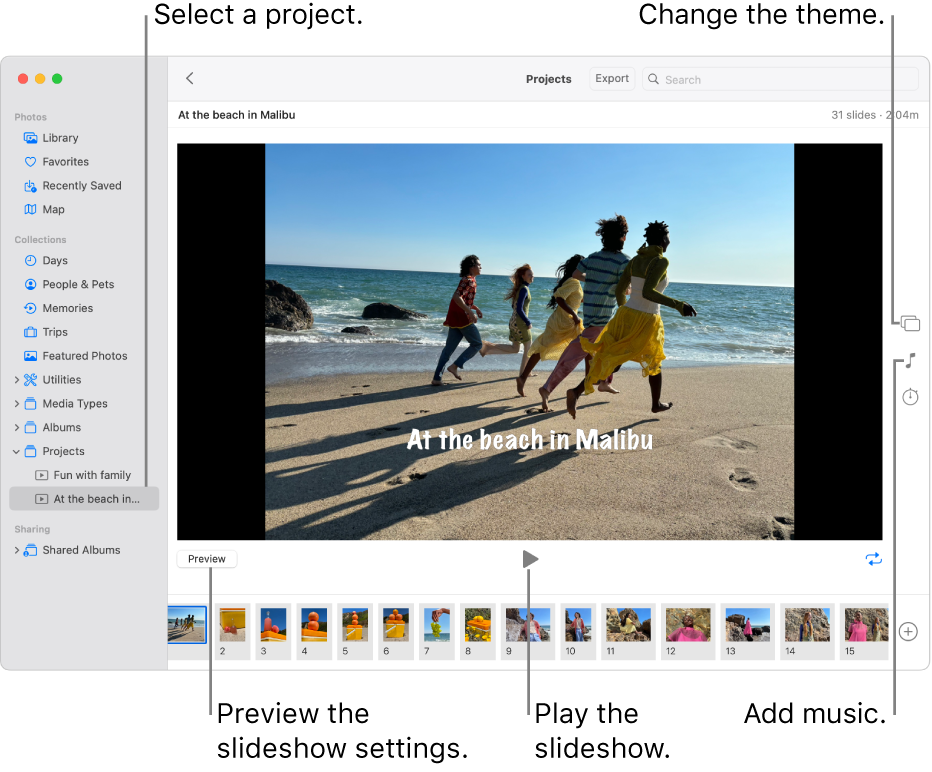Select slide thumbnail 10
The height and width of the screenshot is (772, 932).
coord(578,631)
